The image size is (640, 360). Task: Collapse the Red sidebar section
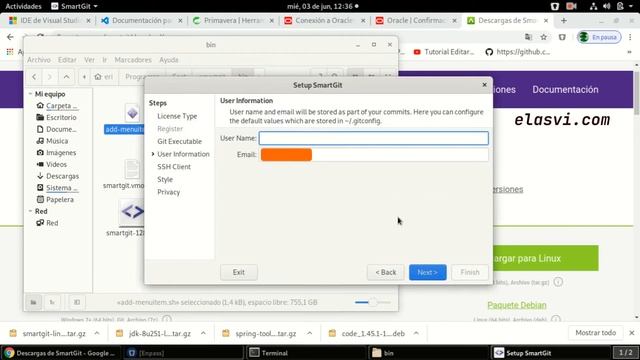31,211
